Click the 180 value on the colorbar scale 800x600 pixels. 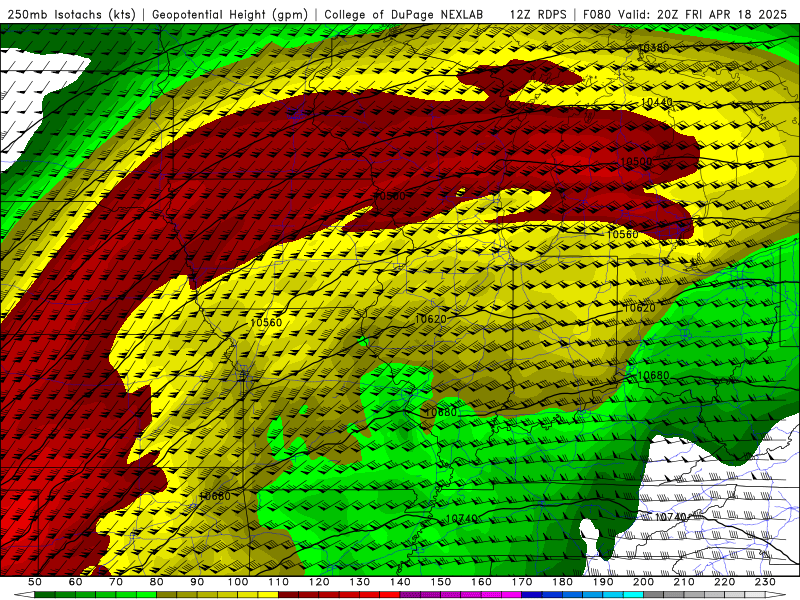[562, 582]
